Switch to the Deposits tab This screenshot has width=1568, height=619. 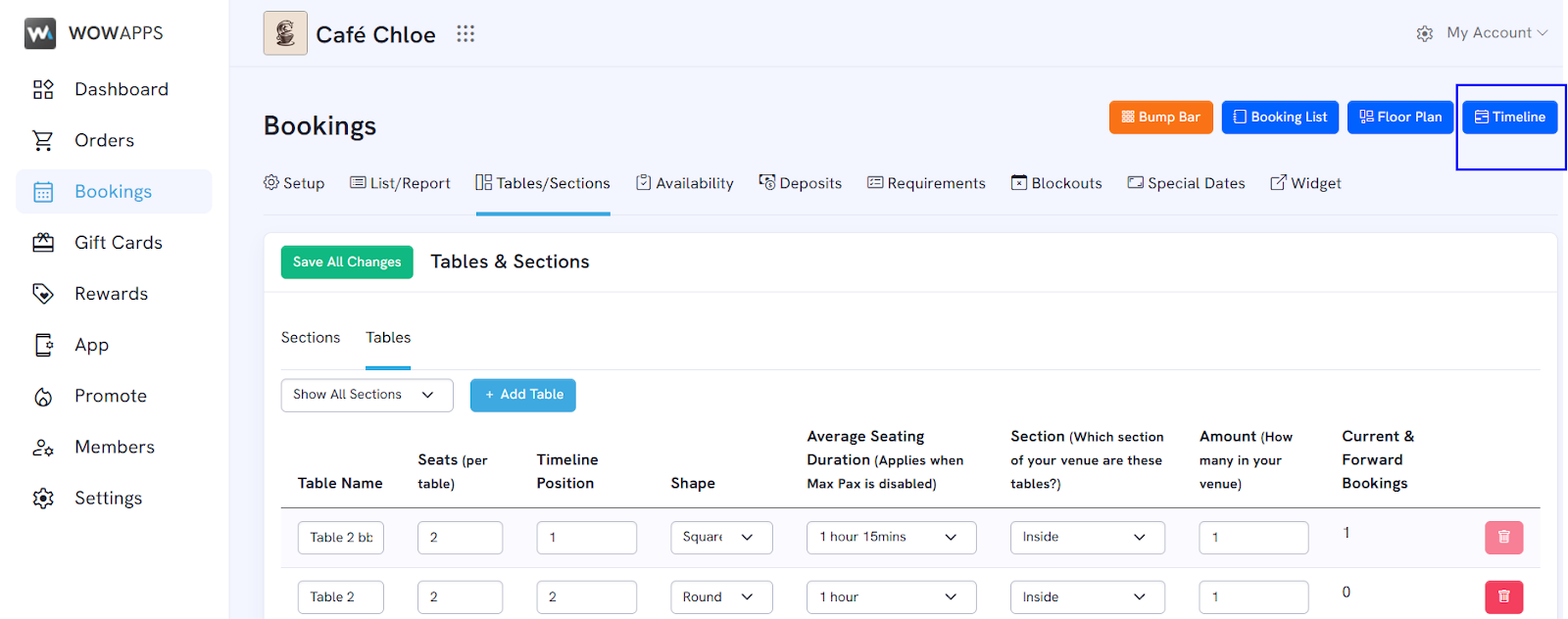point(801,183)
